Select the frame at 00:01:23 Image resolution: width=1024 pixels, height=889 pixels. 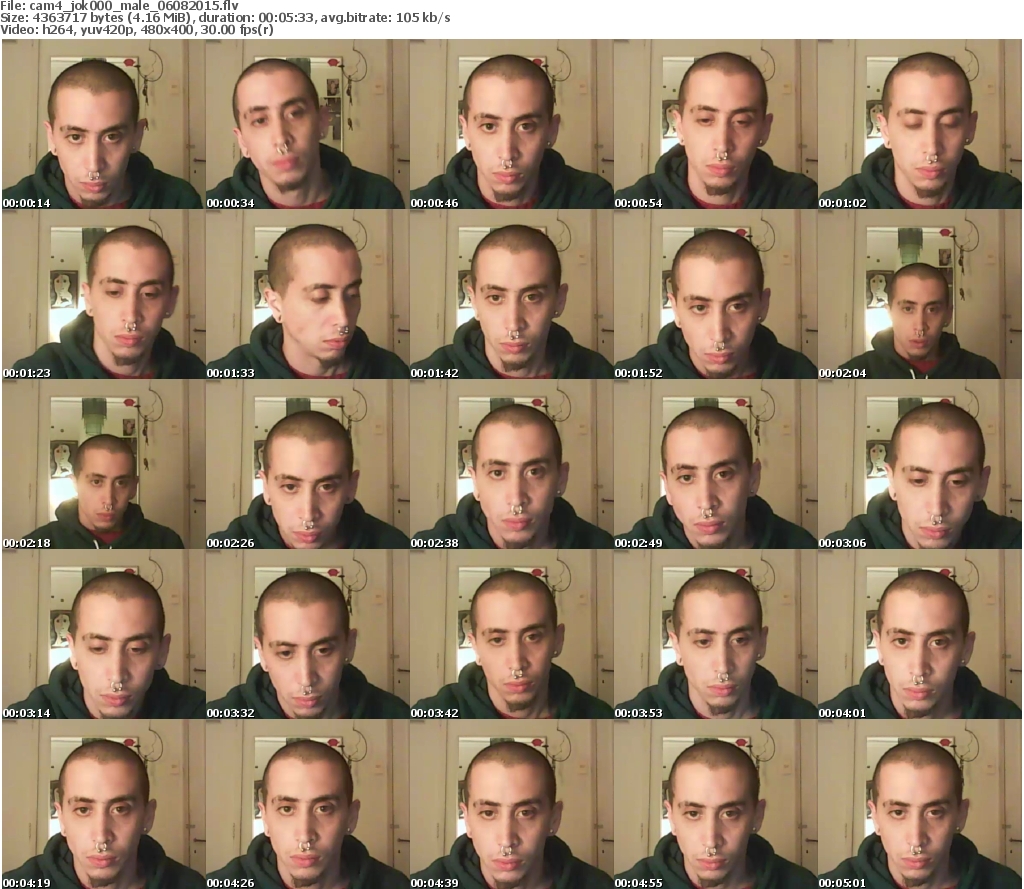click(x=103, y=294)
